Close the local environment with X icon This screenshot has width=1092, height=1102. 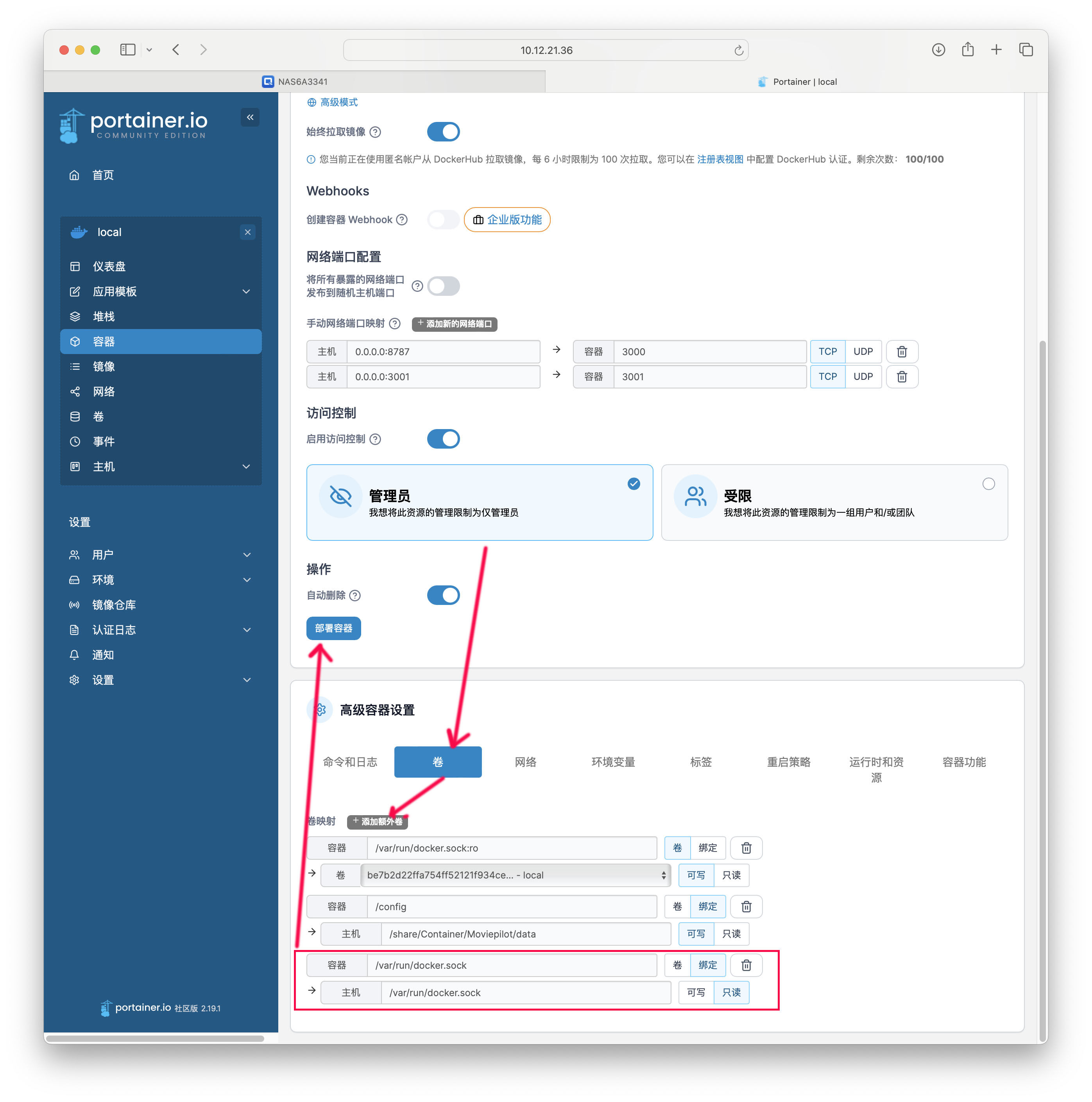tap(247, 232)
